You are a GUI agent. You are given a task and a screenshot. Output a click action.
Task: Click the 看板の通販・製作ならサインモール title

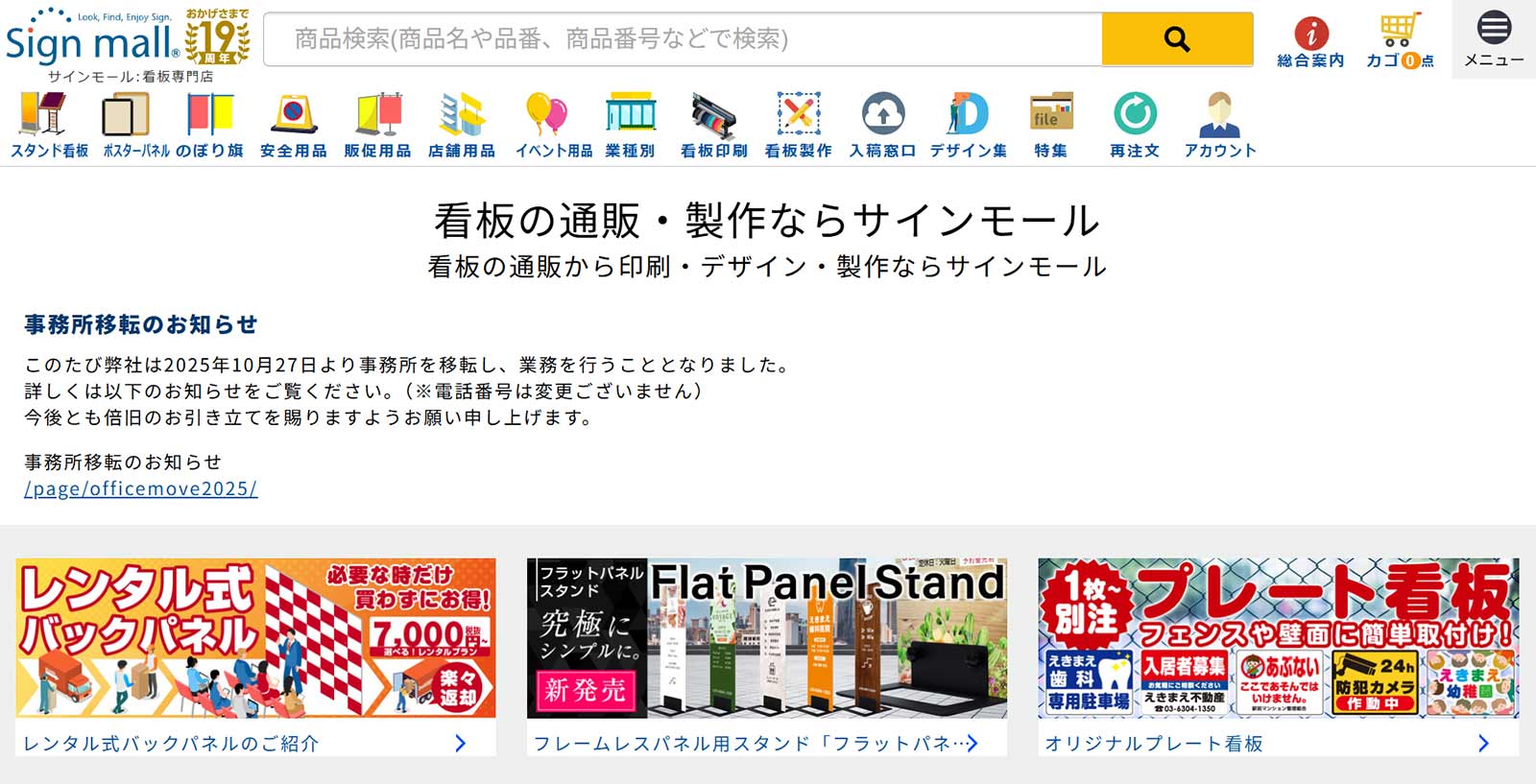click(x=767, y=221)
